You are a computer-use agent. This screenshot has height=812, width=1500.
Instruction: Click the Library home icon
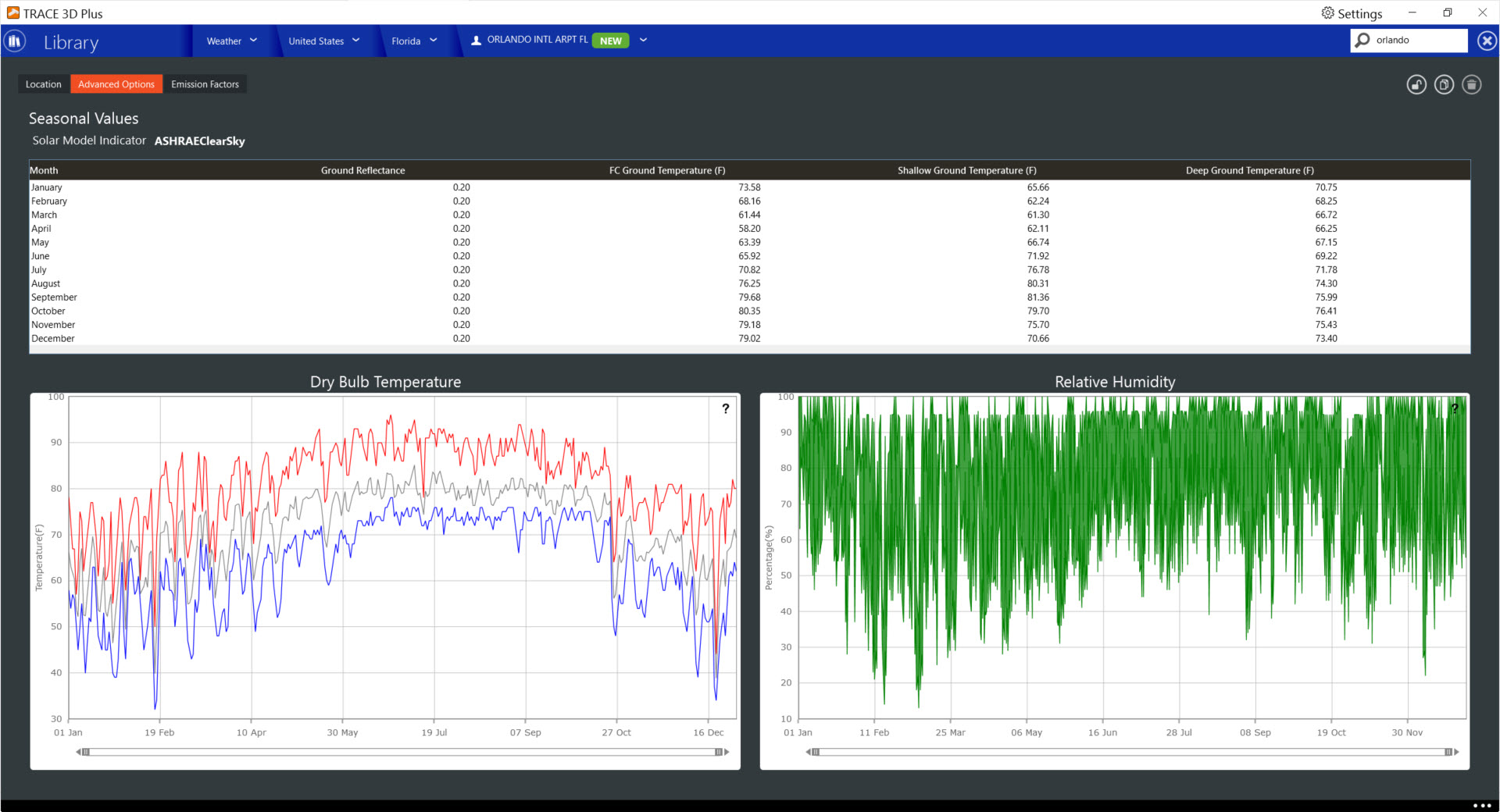click(x=15, y=41)
